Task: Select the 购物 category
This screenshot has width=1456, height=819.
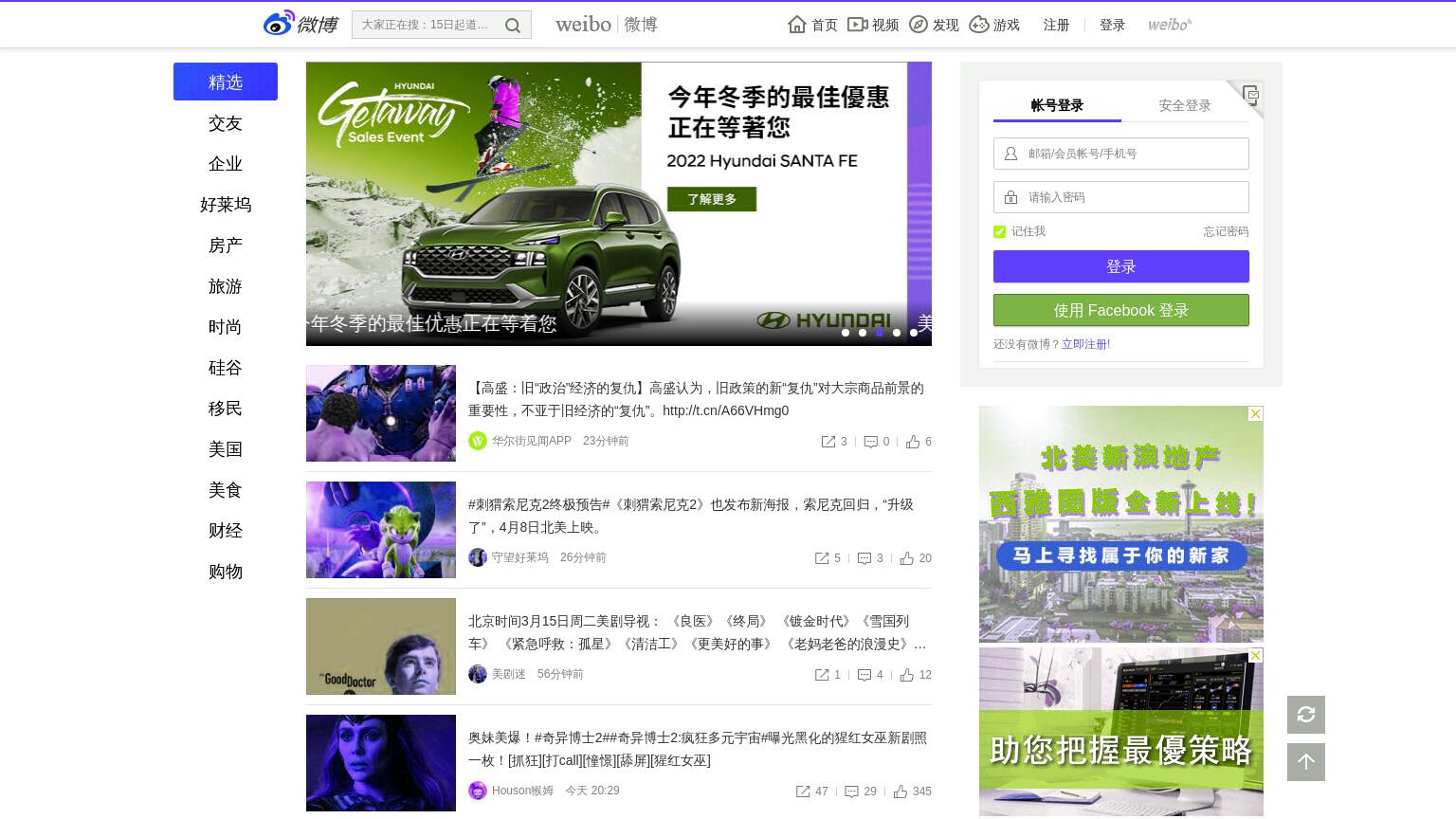Action: pyautogui.click(x=226, y=572)
